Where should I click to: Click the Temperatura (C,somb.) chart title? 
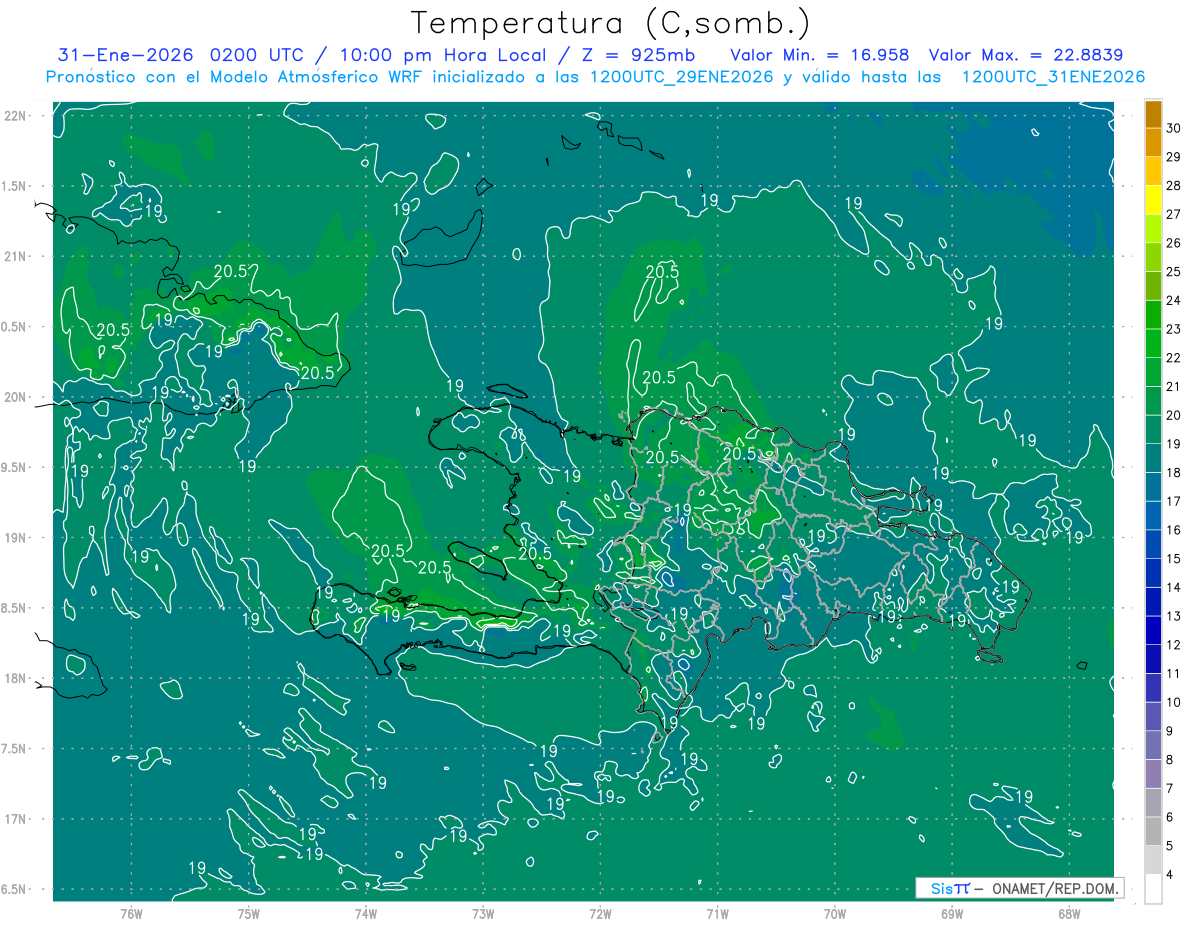(611, 22)
